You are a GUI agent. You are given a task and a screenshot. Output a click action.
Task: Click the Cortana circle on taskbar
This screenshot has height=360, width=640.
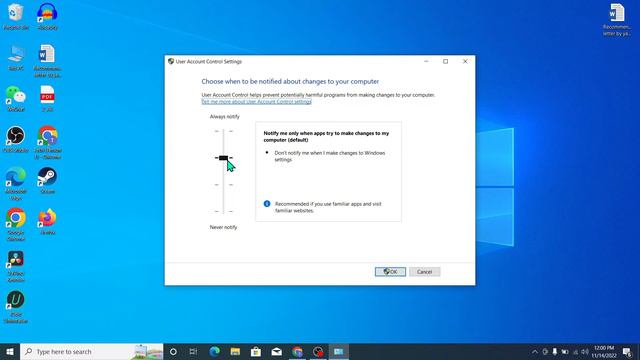click(173, 351)
